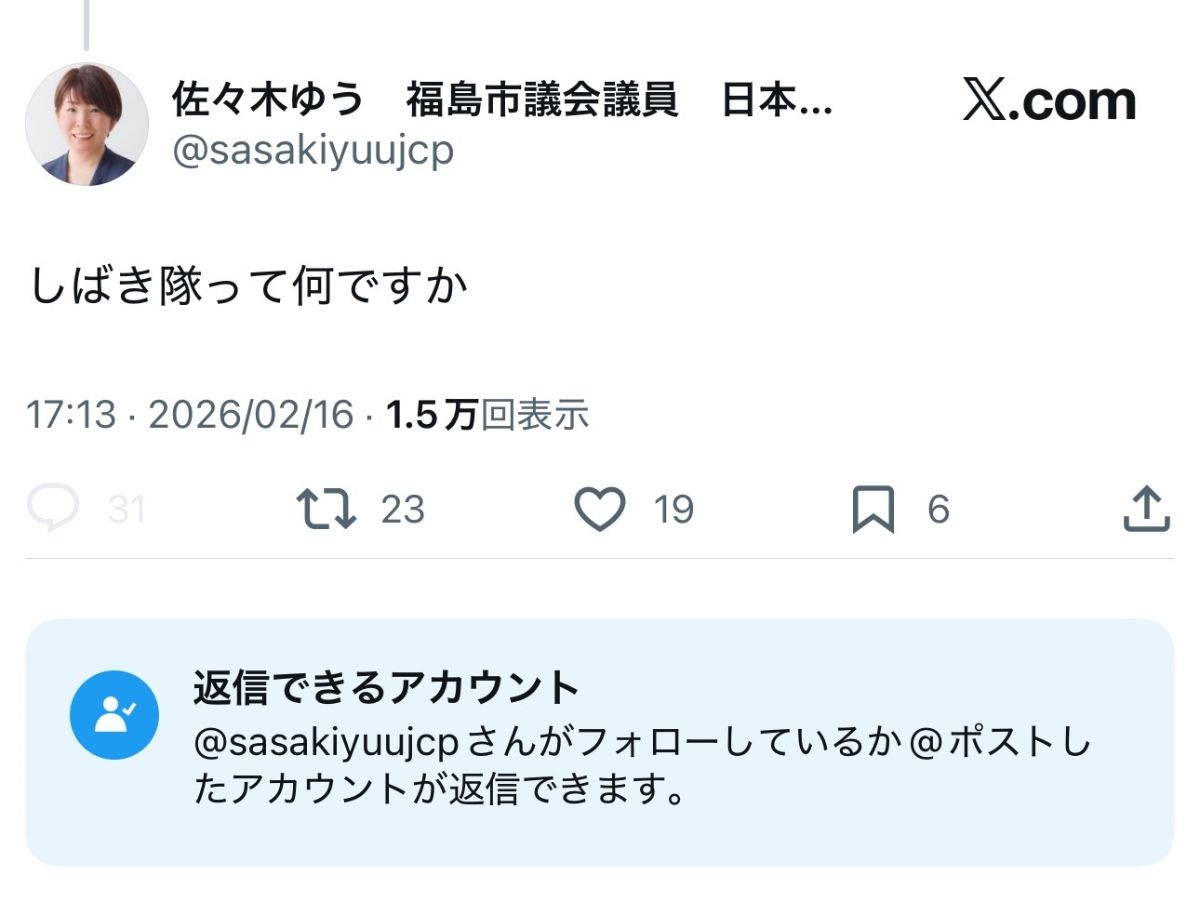
Task: Click the X.com logo
Action: click(1049, 101)
